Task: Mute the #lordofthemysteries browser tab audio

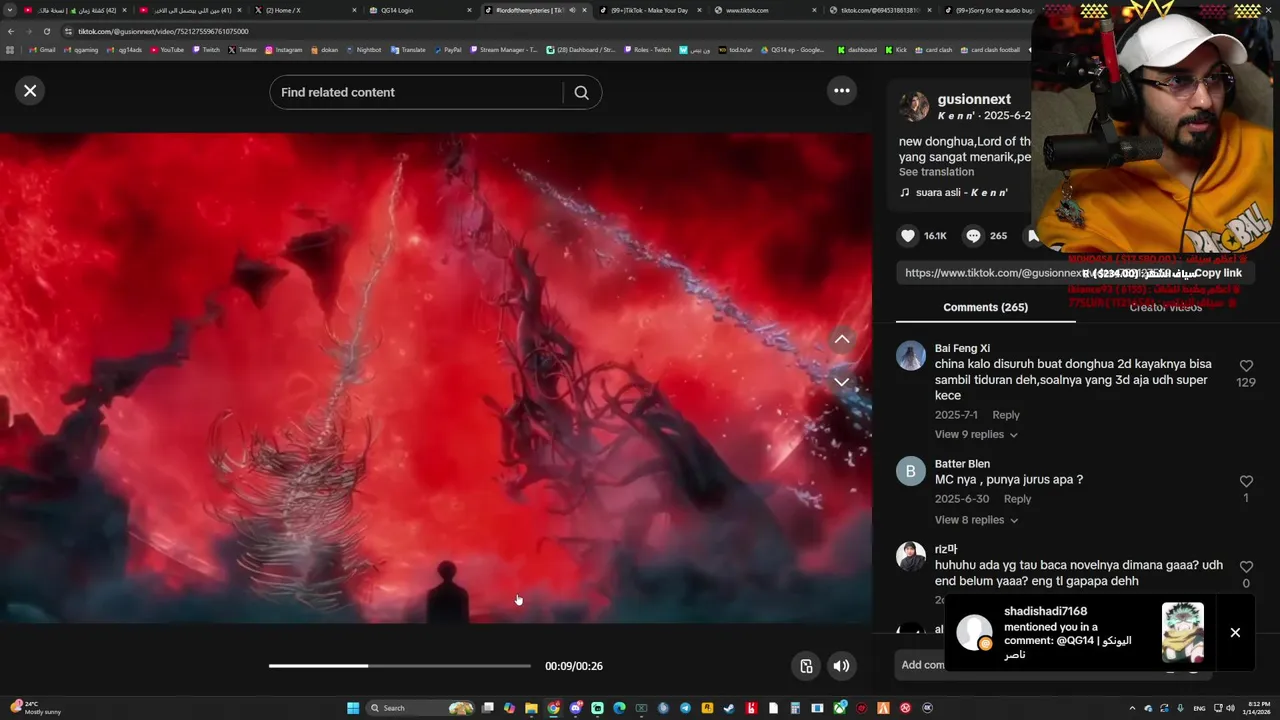Action: (572, 10)
